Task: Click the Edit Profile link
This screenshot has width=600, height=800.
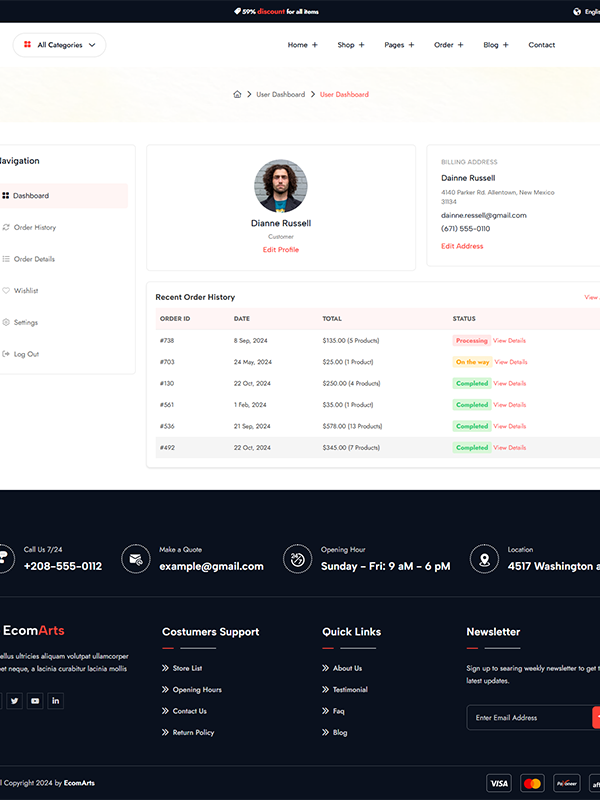Action: pyautogui.click(x=281, y=250)
